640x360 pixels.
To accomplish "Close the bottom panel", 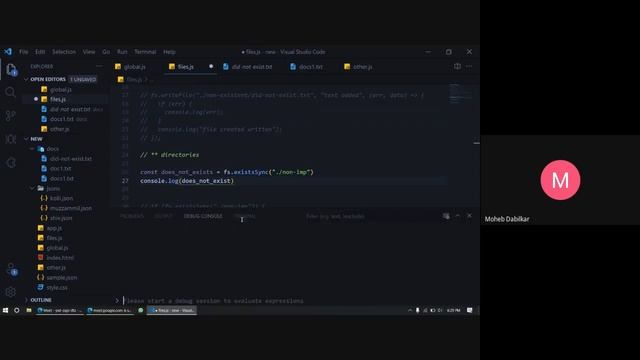I will [469, 216].
